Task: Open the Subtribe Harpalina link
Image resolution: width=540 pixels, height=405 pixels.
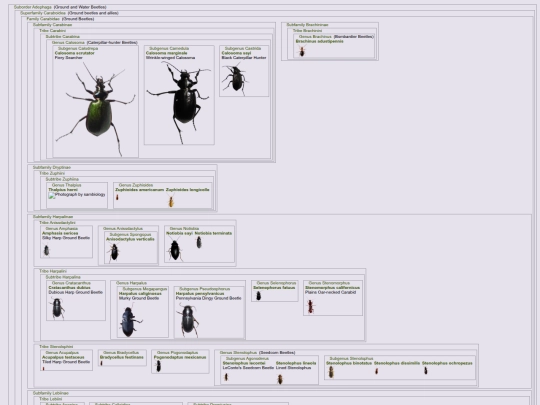Action: click(x=63, y=277)
